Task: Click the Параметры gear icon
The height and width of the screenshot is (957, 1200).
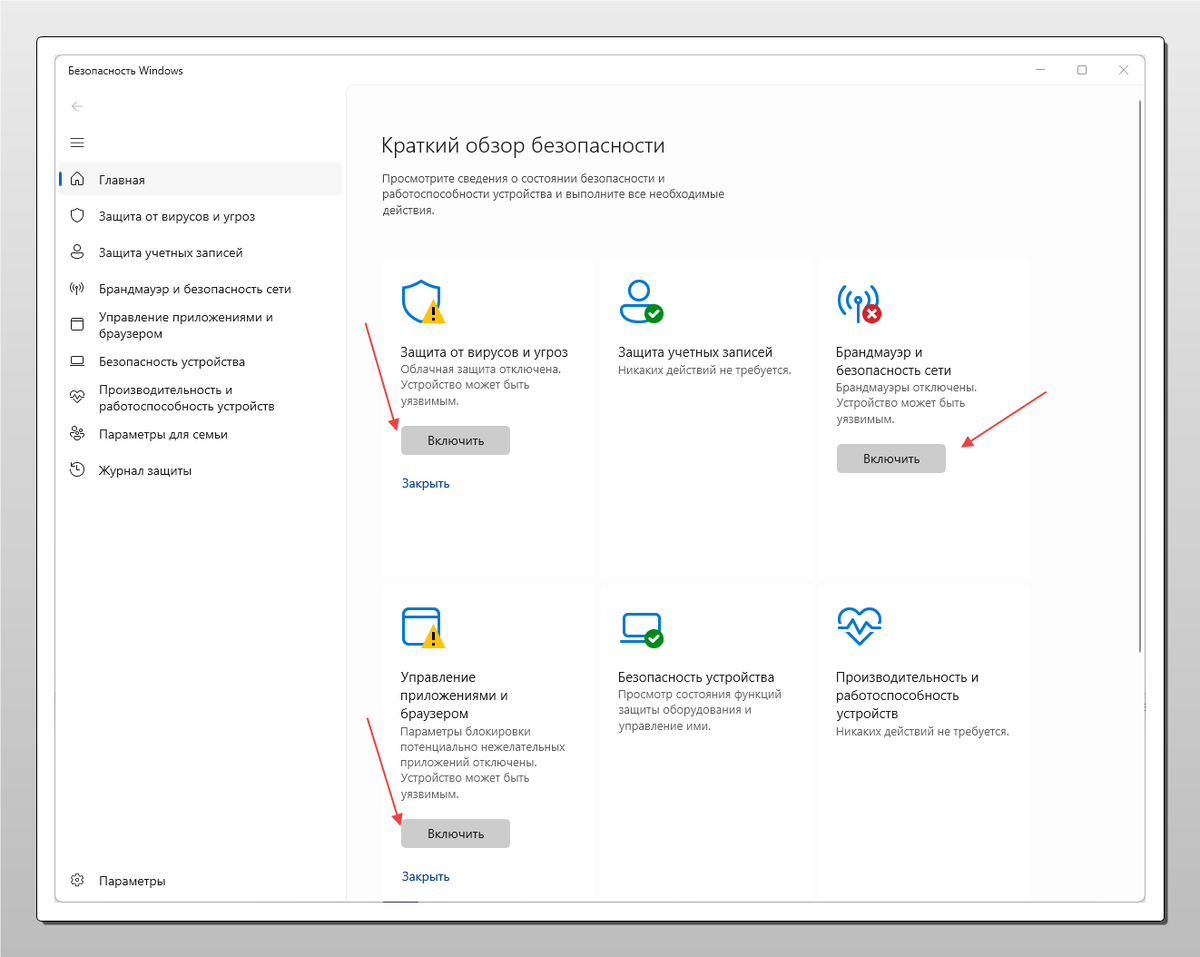Action: tap(77, 881)
